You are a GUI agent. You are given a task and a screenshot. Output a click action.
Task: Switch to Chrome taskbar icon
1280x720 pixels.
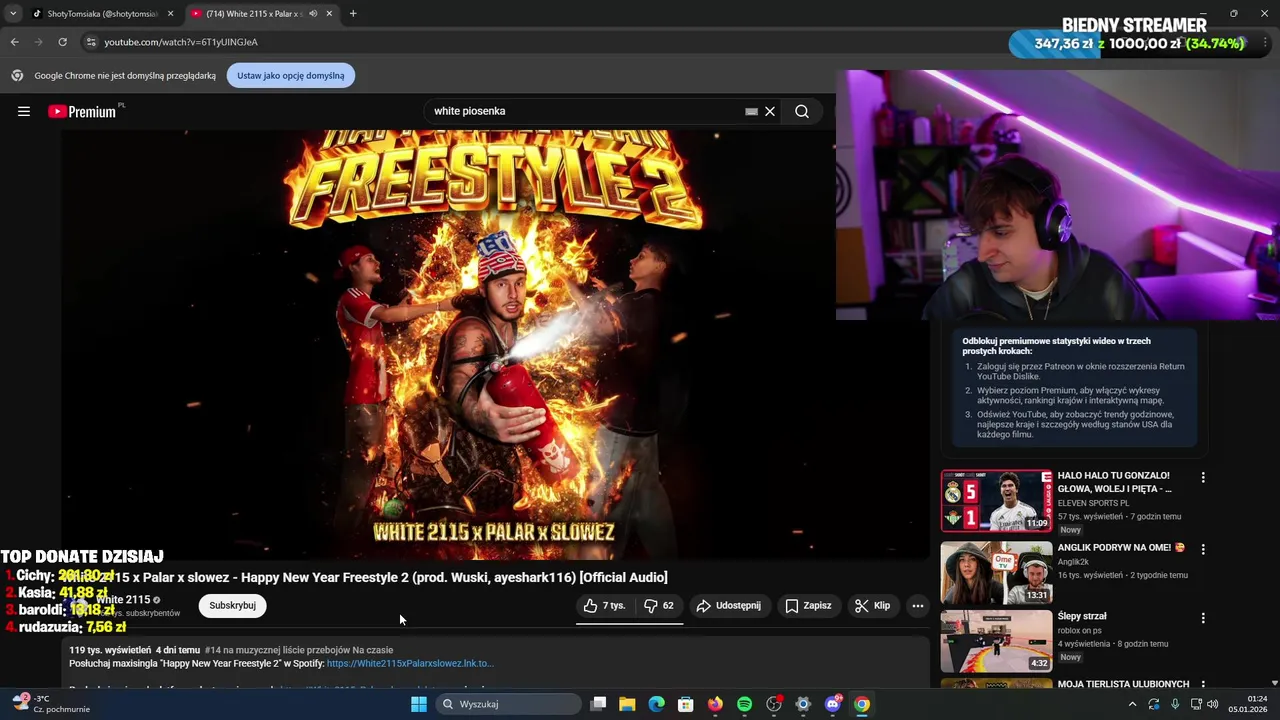tap(862, 704)
